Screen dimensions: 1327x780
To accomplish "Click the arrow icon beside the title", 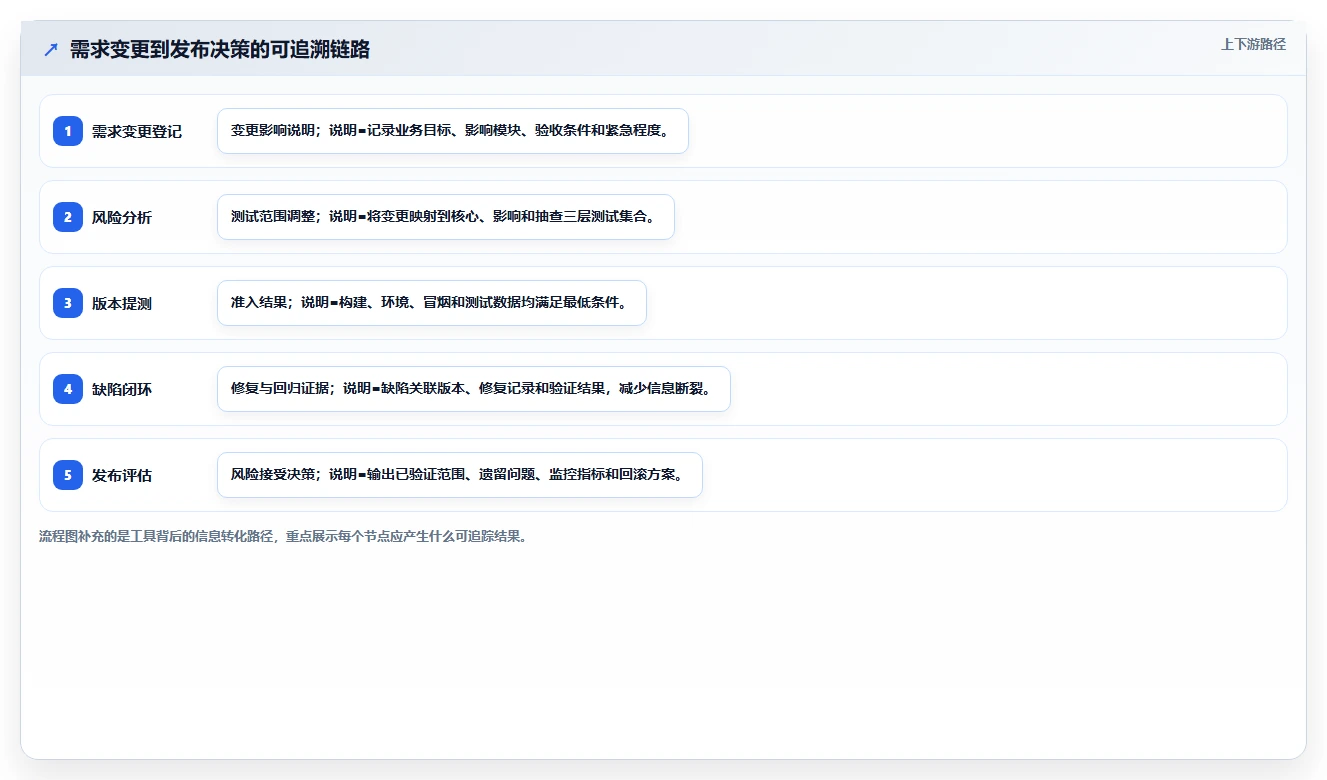I will 51,49.
